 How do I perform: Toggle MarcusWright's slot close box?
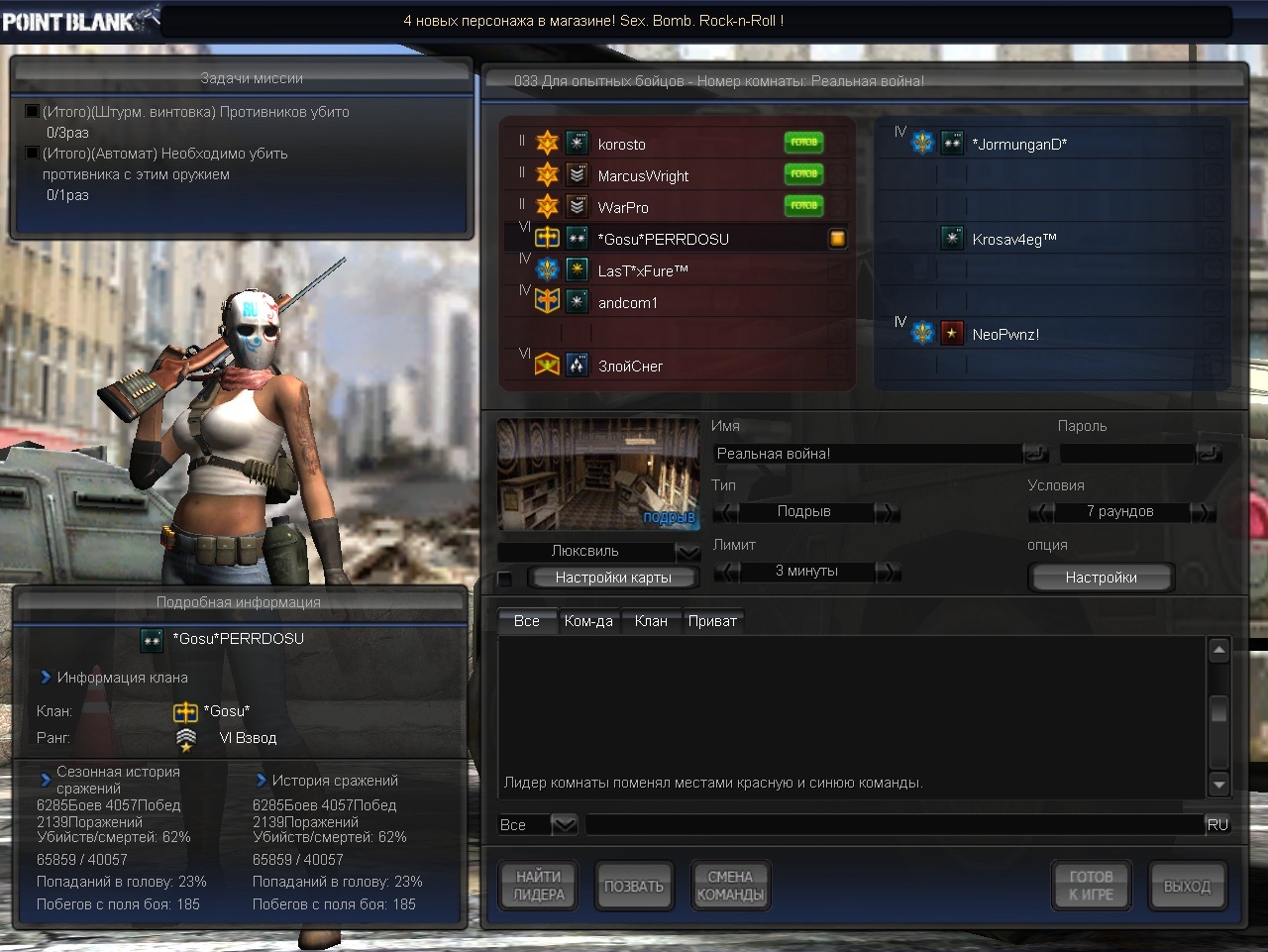click(838, 175)
